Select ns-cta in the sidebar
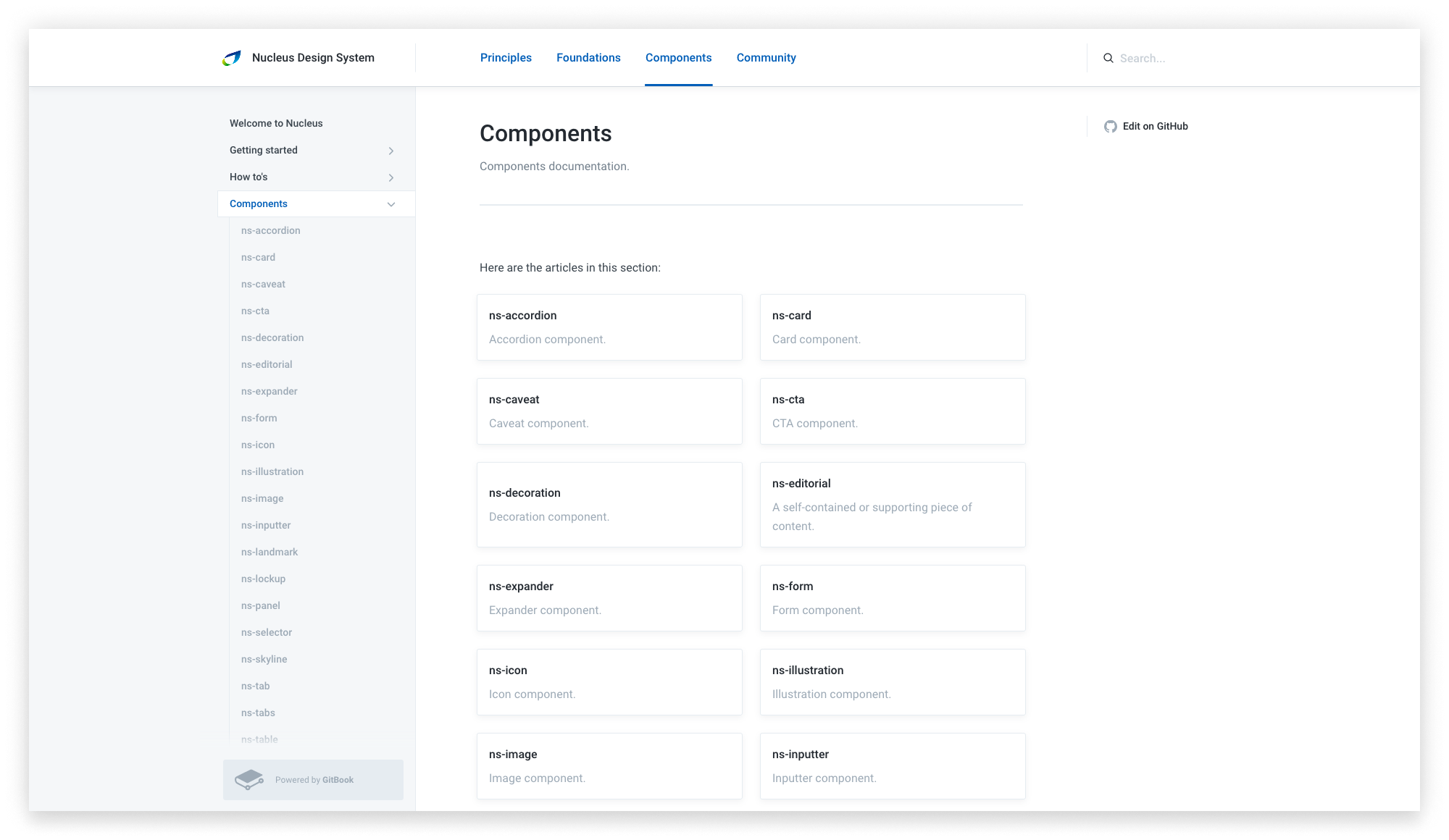 (255, 311)
